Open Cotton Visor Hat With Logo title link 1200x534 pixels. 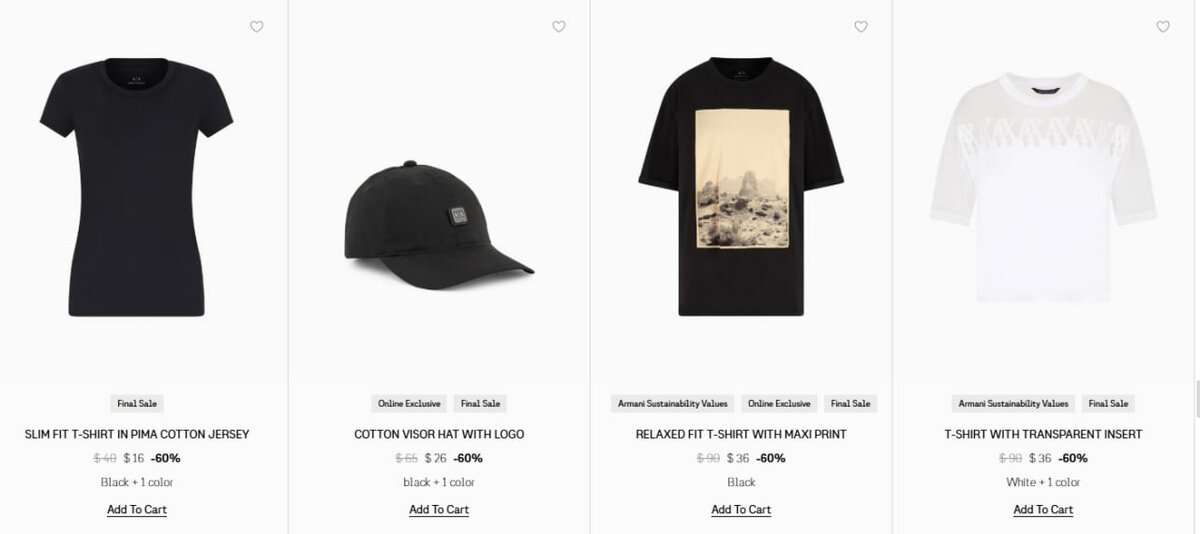tap(439, 434)
